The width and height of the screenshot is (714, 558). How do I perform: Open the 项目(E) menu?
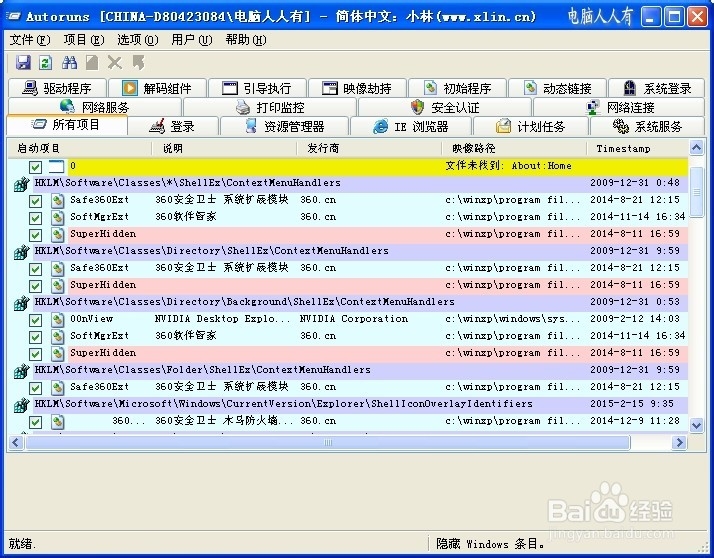84,40
